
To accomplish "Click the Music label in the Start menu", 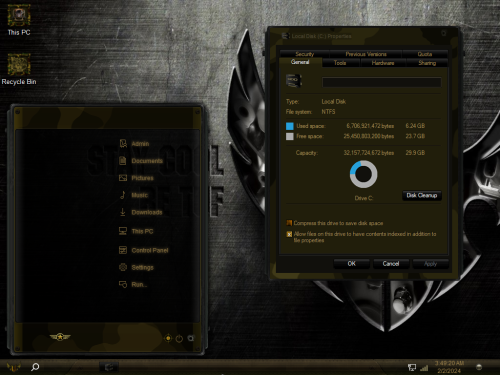I will point(139,195).
